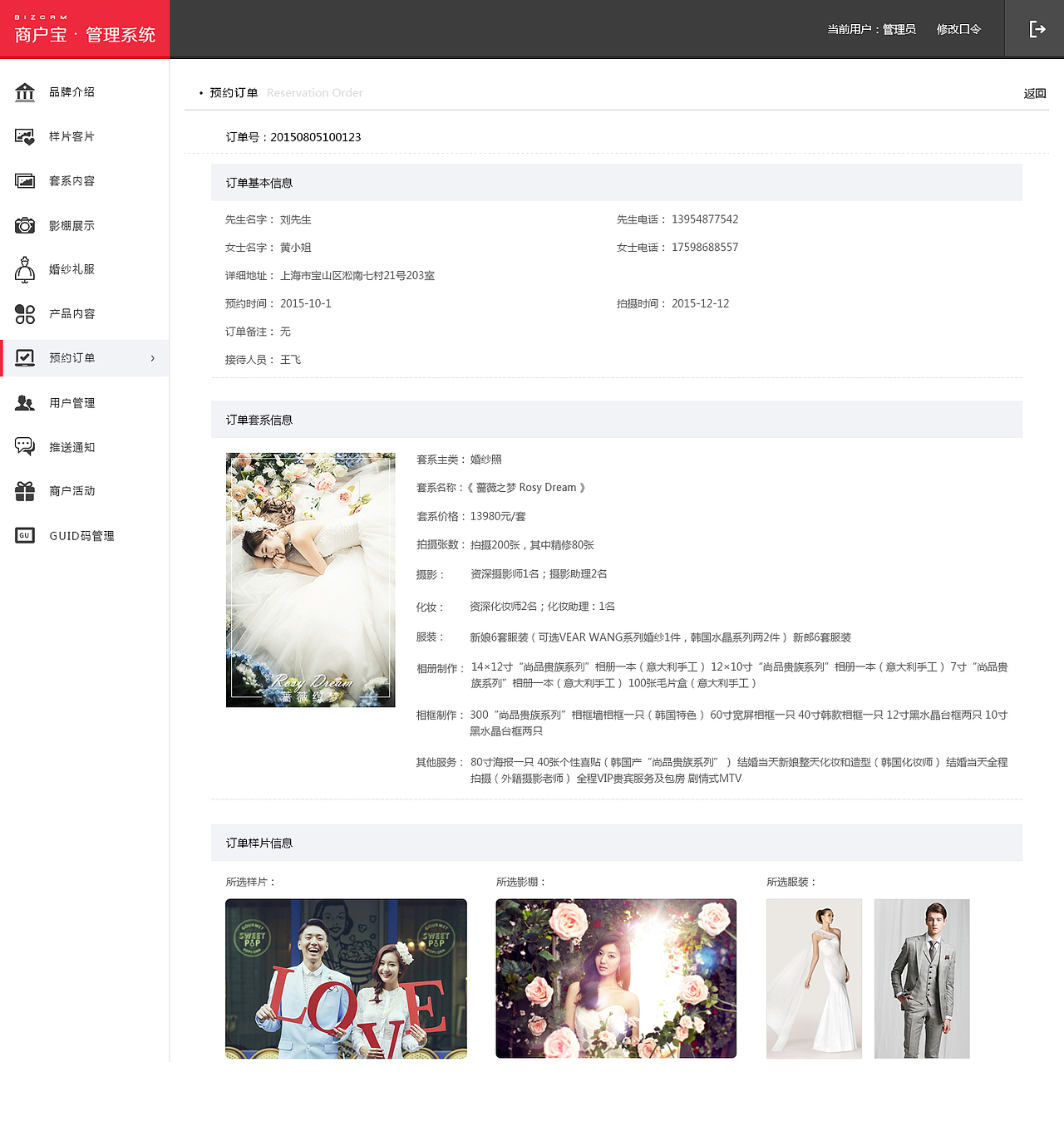
Task: Click the 返回 link to go back
Action: coord(1035,94)
